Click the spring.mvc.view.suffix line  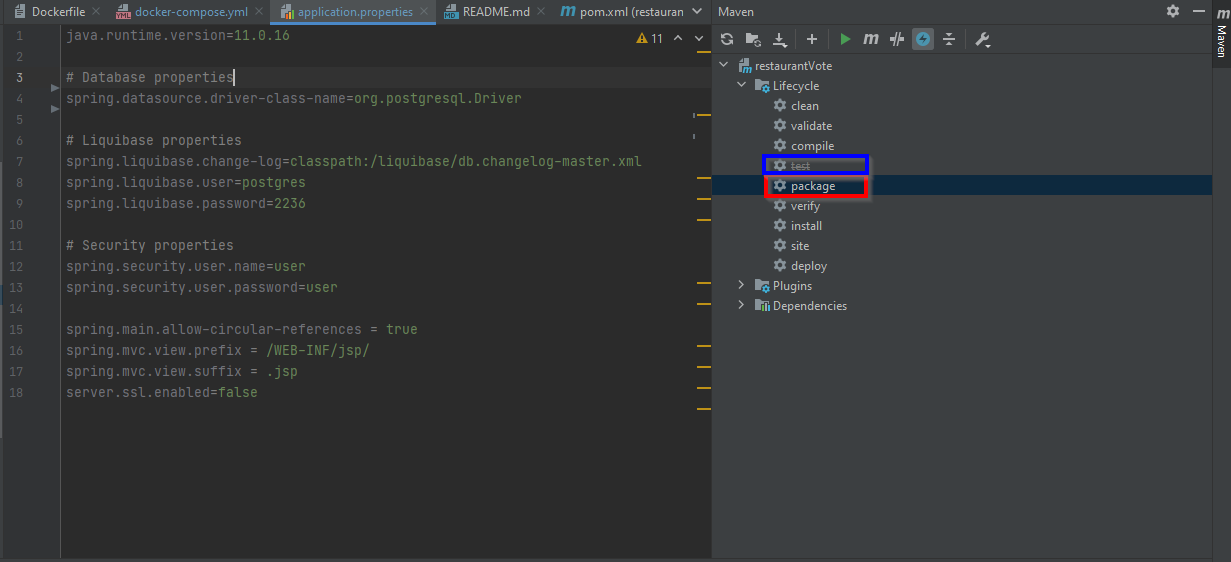pyautogui.click(x=182, y=371)
